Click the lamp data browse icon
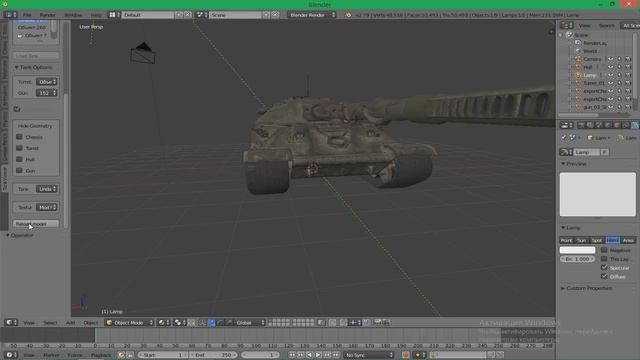This screenshot has width=640, height=360. click(x=566, y=152)
